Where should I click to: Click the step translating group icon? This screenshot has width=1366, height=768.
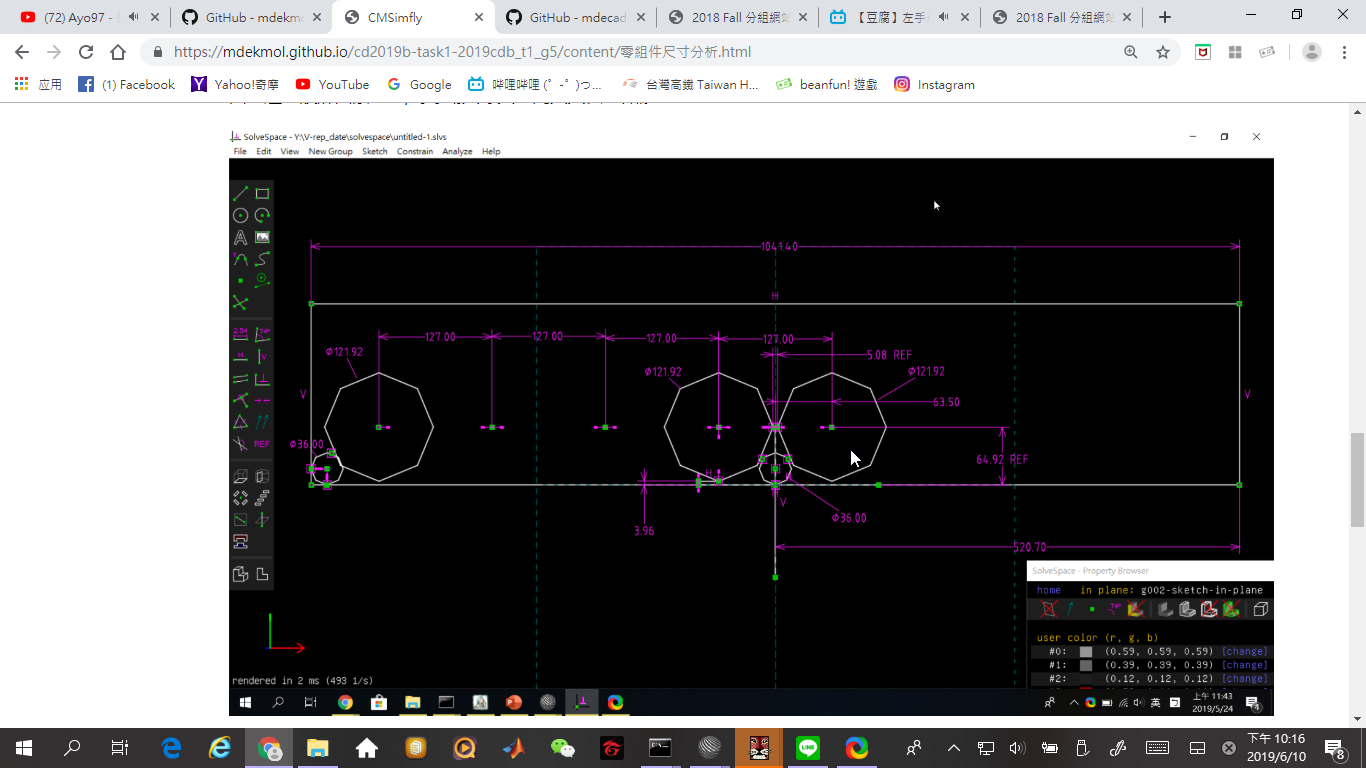(262, 497)
